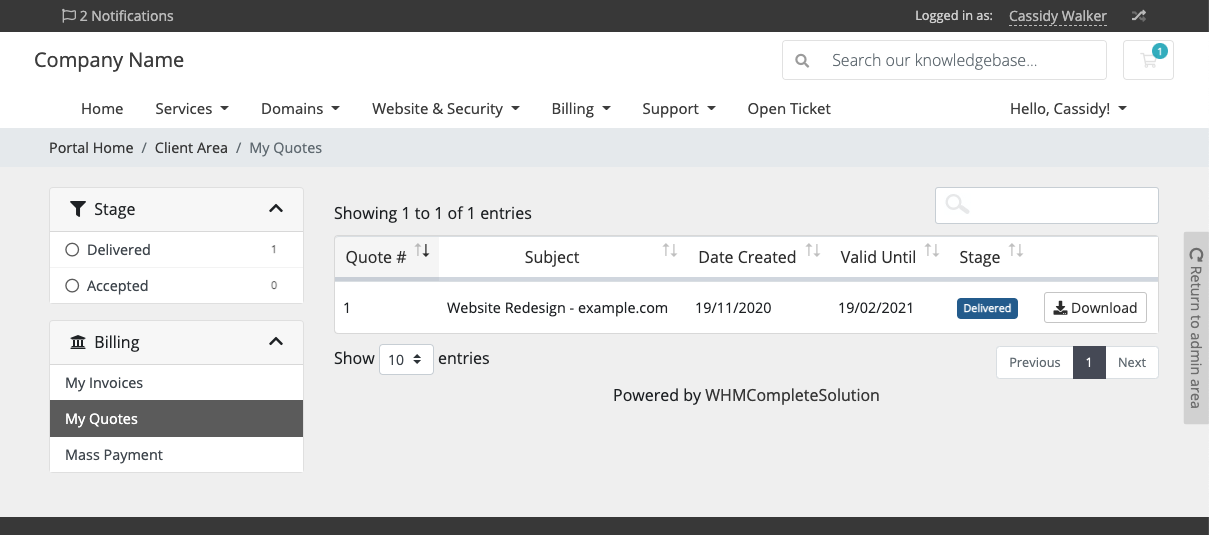Open the shopping cart icon
Screen dimensions: 1209x535
tap(1148, 60)
